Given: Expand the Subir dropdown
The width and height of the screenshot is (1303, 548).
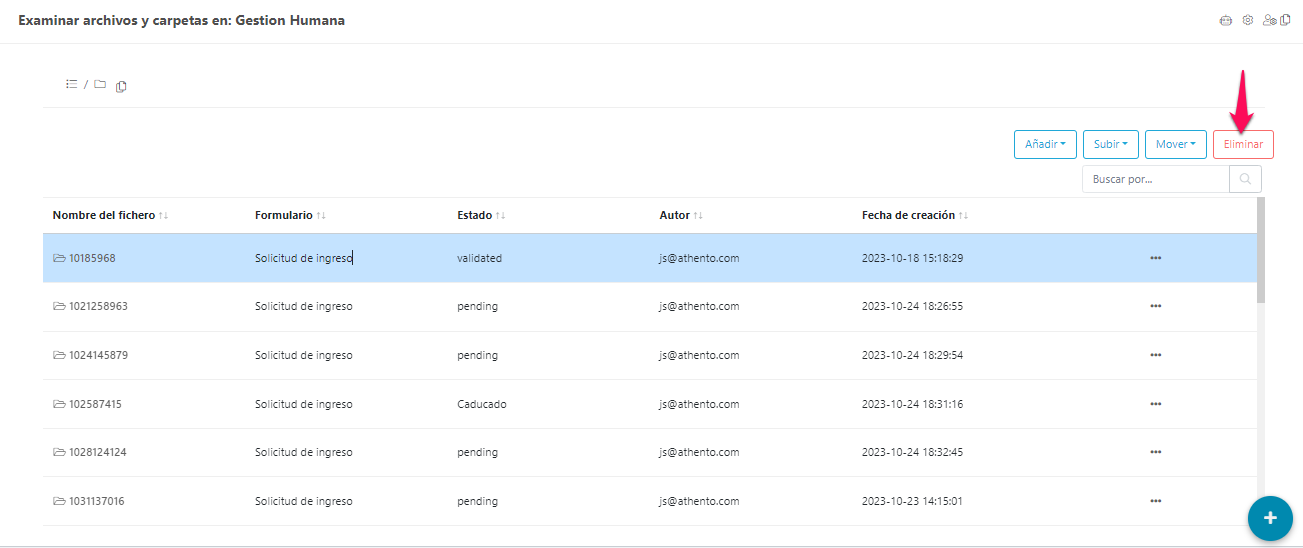Looking at the screenshot, I should [1111, 144].
